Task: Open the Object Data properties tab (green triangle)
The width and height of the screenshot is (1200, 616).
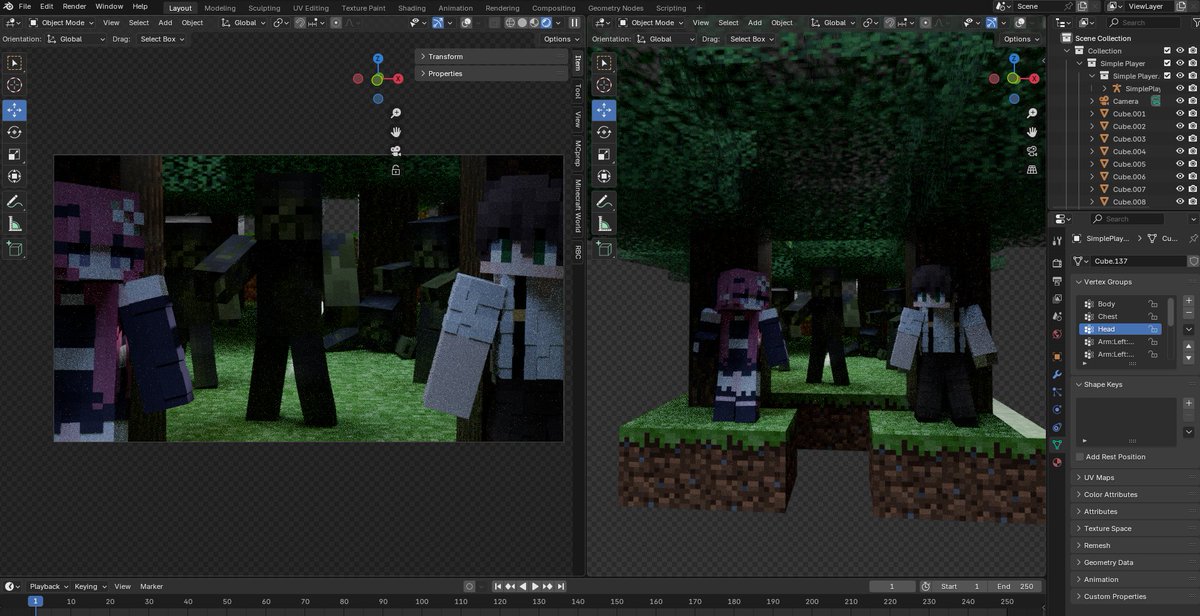Action: (x=1057, y=444)
